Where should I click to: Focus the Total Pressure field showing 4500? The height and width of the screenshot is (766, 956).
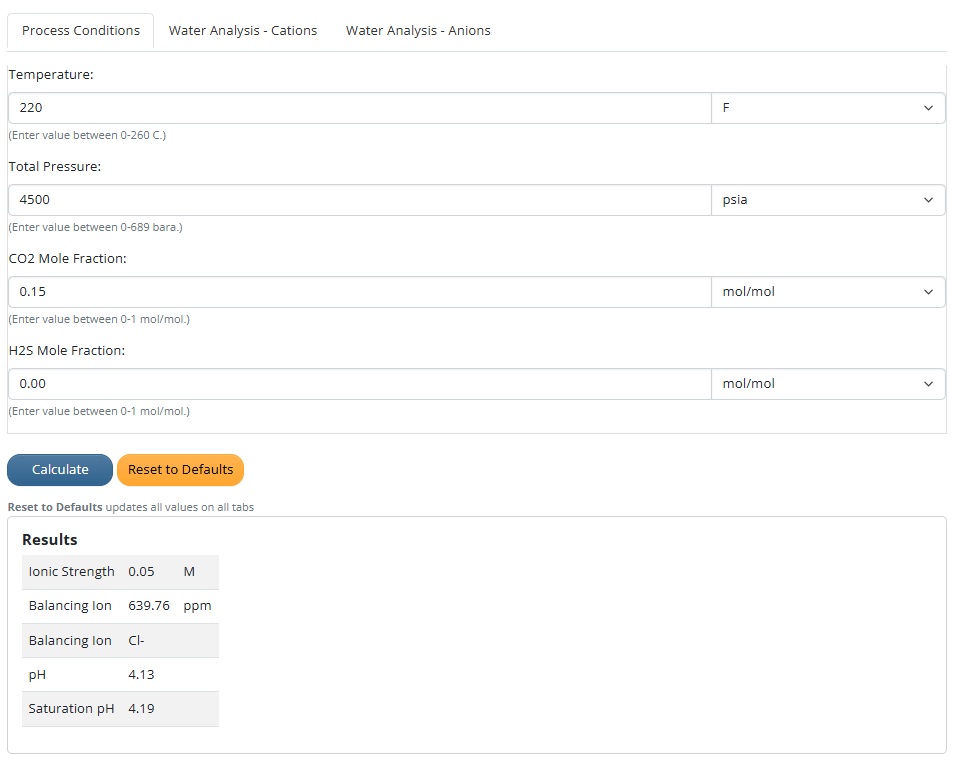[359, 200]
